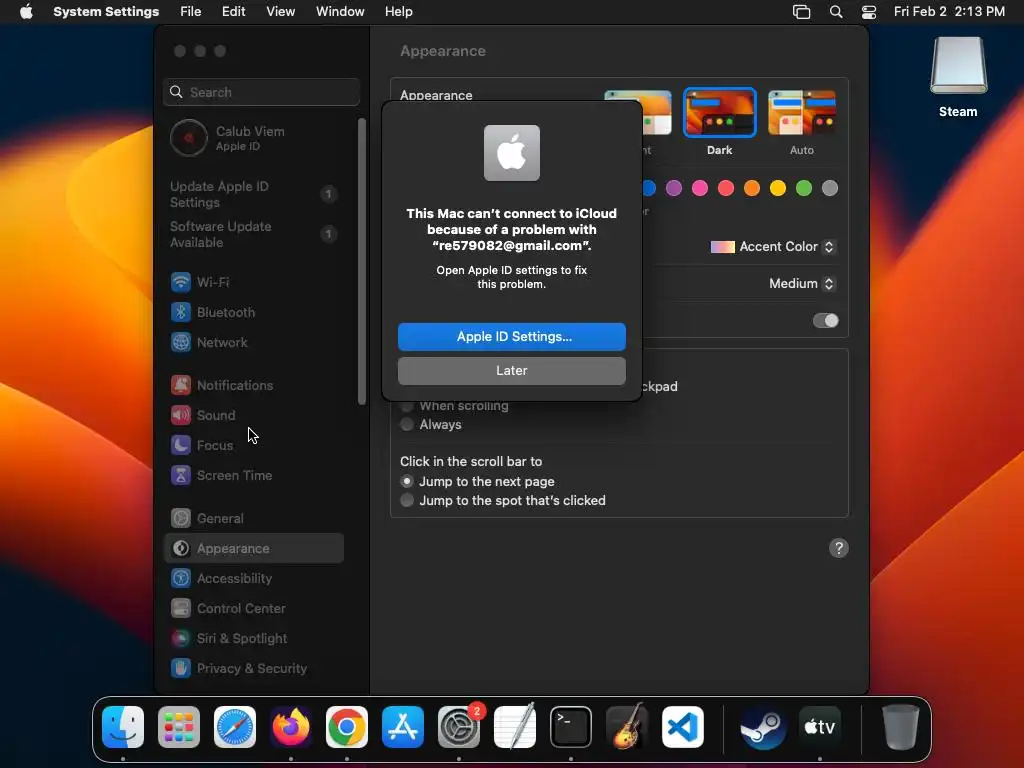Image resolution: width=1024 pixels, height=768 pixels.
Task: Open Steam from the Dock
Action: [x=763, y=727]
